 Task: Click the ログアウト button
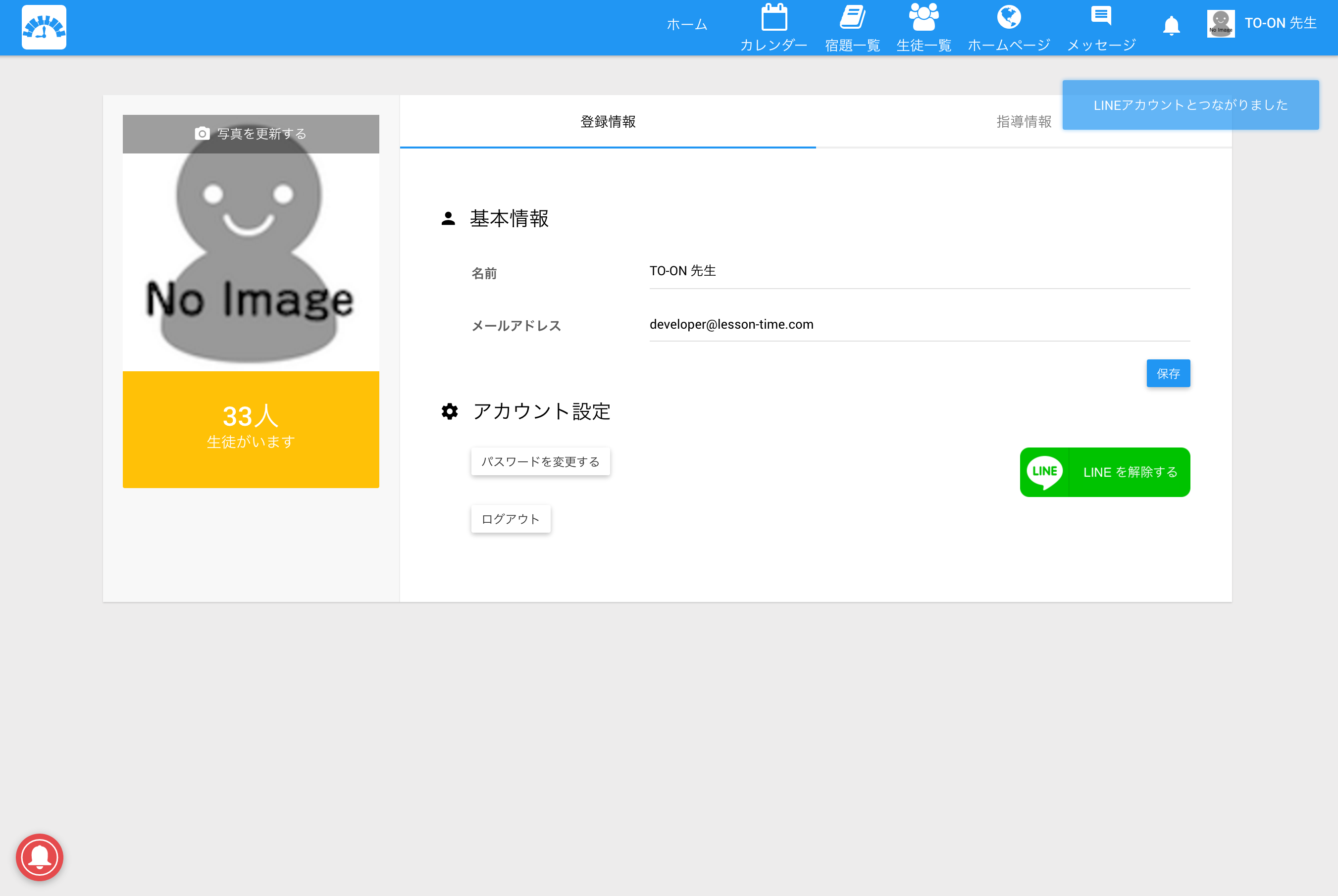pyautogui.click(x=511, y=519)
